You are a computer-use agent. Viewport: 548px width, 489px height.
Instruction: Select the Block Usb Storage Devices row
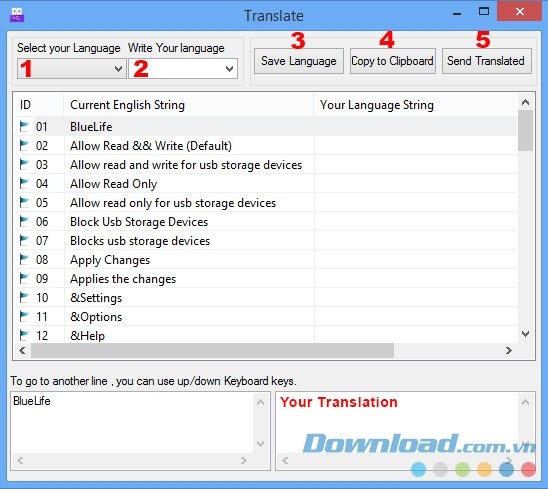pos(266,222)
